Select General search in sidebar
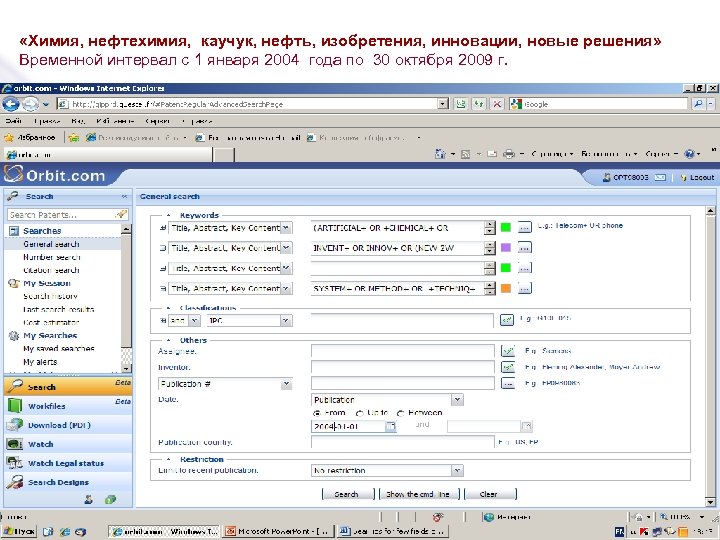Viewport: 720px width, 540px height. coord(51,244)
